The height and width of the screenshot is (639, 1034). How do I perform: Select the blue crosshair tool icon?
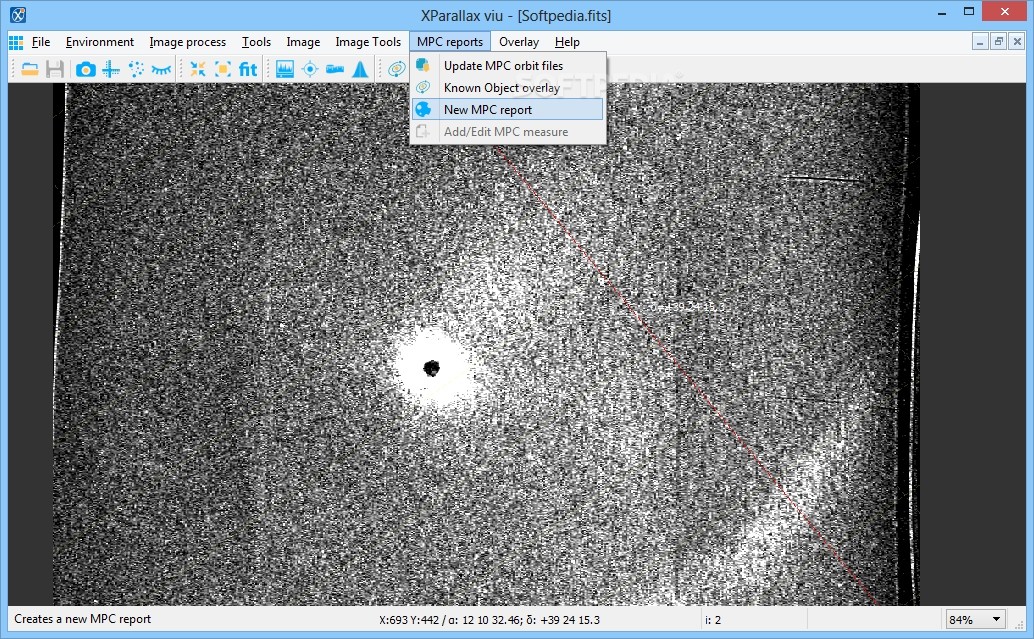click(111, 69)
